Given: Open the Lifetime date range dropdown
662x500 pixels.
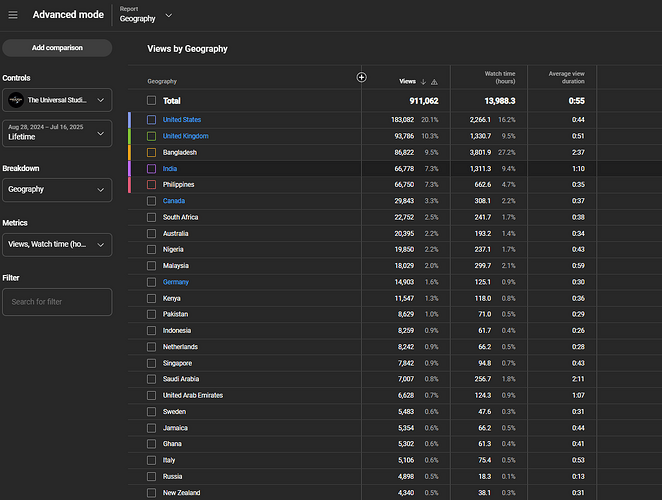Looking at the screenshot, I should click(57, 133).
